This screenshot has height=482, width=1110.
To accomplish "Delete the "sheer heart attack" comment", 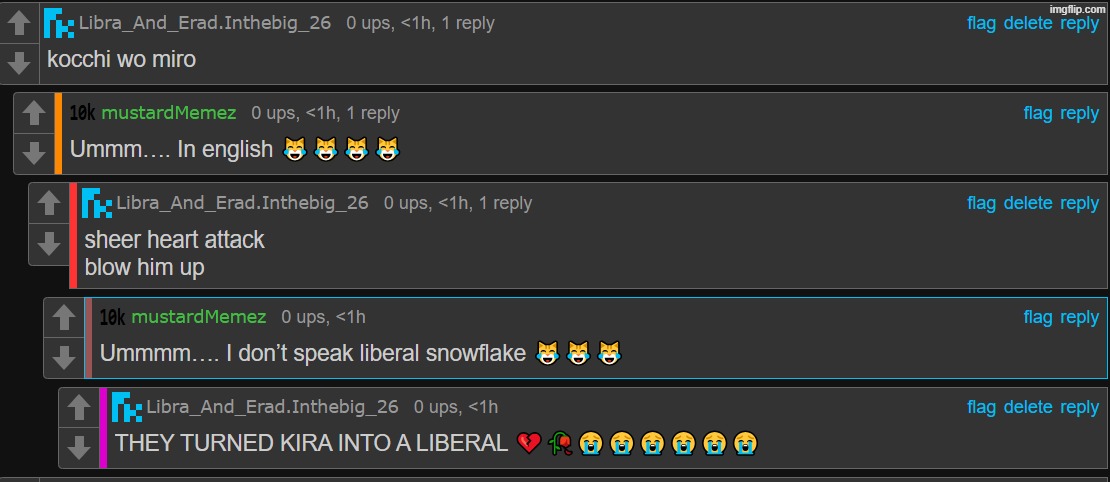I will pos(1028,203).
